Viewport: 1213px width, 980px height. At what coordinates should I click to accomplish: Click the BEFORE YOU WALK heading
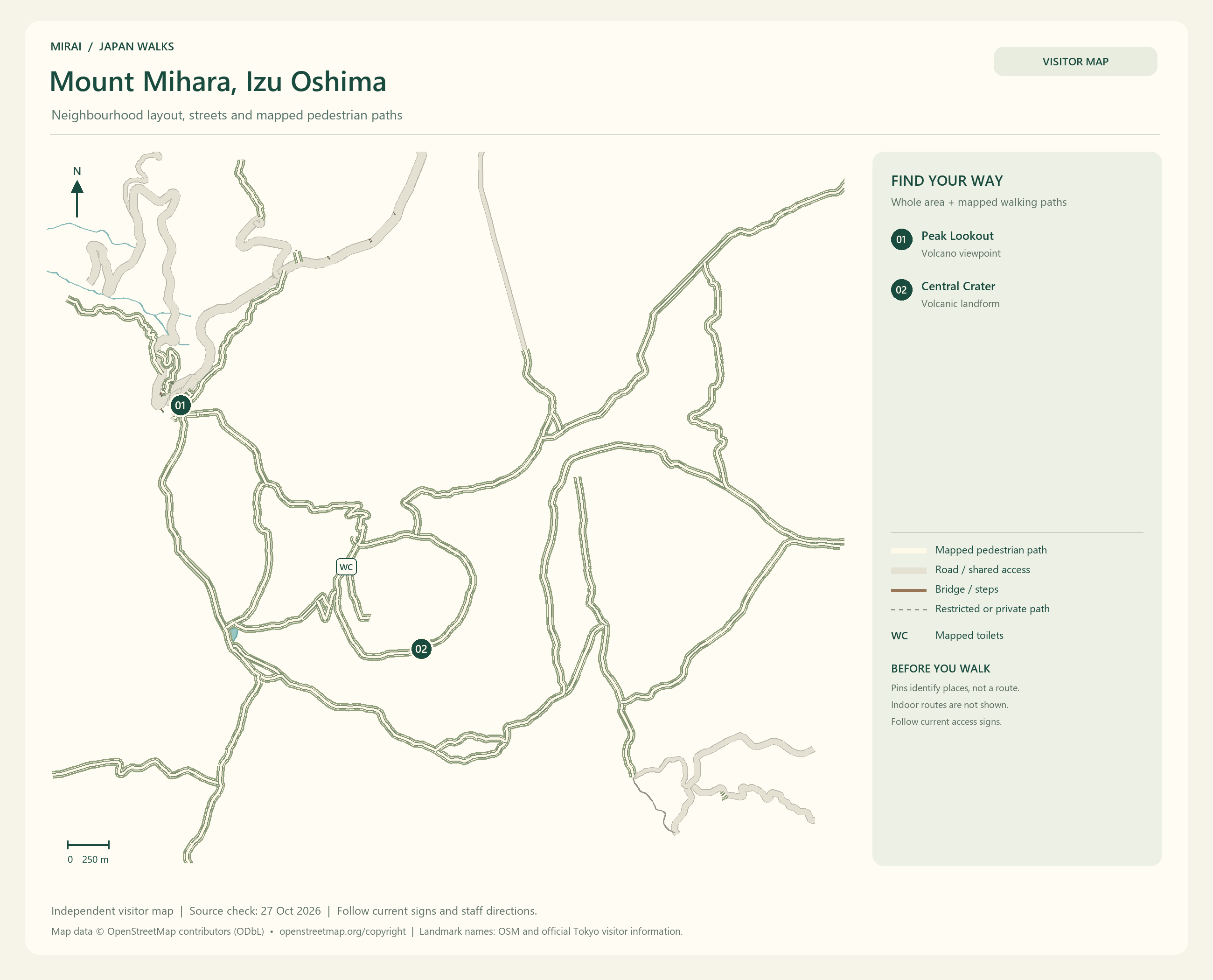point(941,668)
